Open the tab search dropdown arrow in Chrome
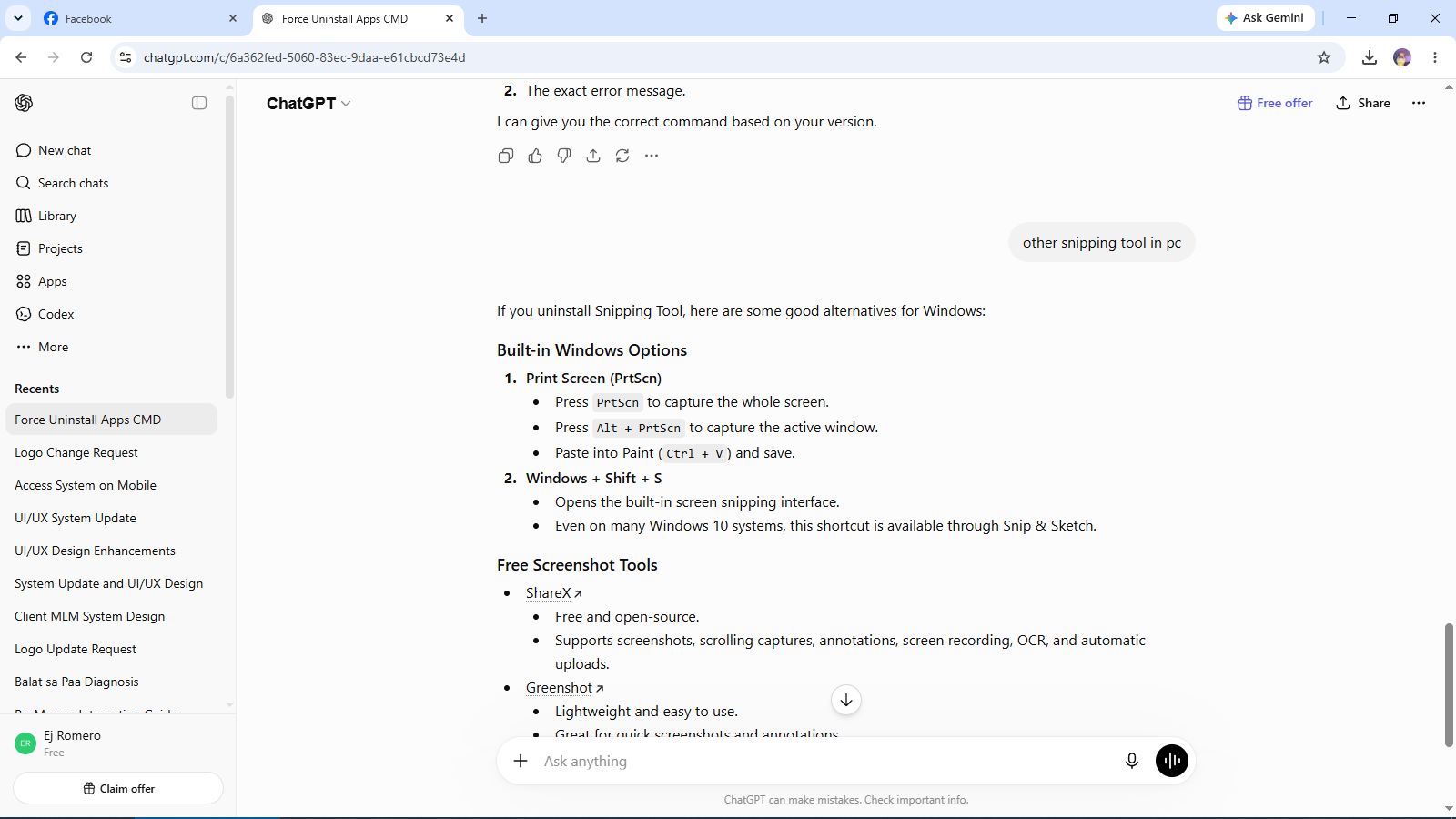Image resolution: width=1456 pixels, height=819 pixels. [x=18, y=18]
